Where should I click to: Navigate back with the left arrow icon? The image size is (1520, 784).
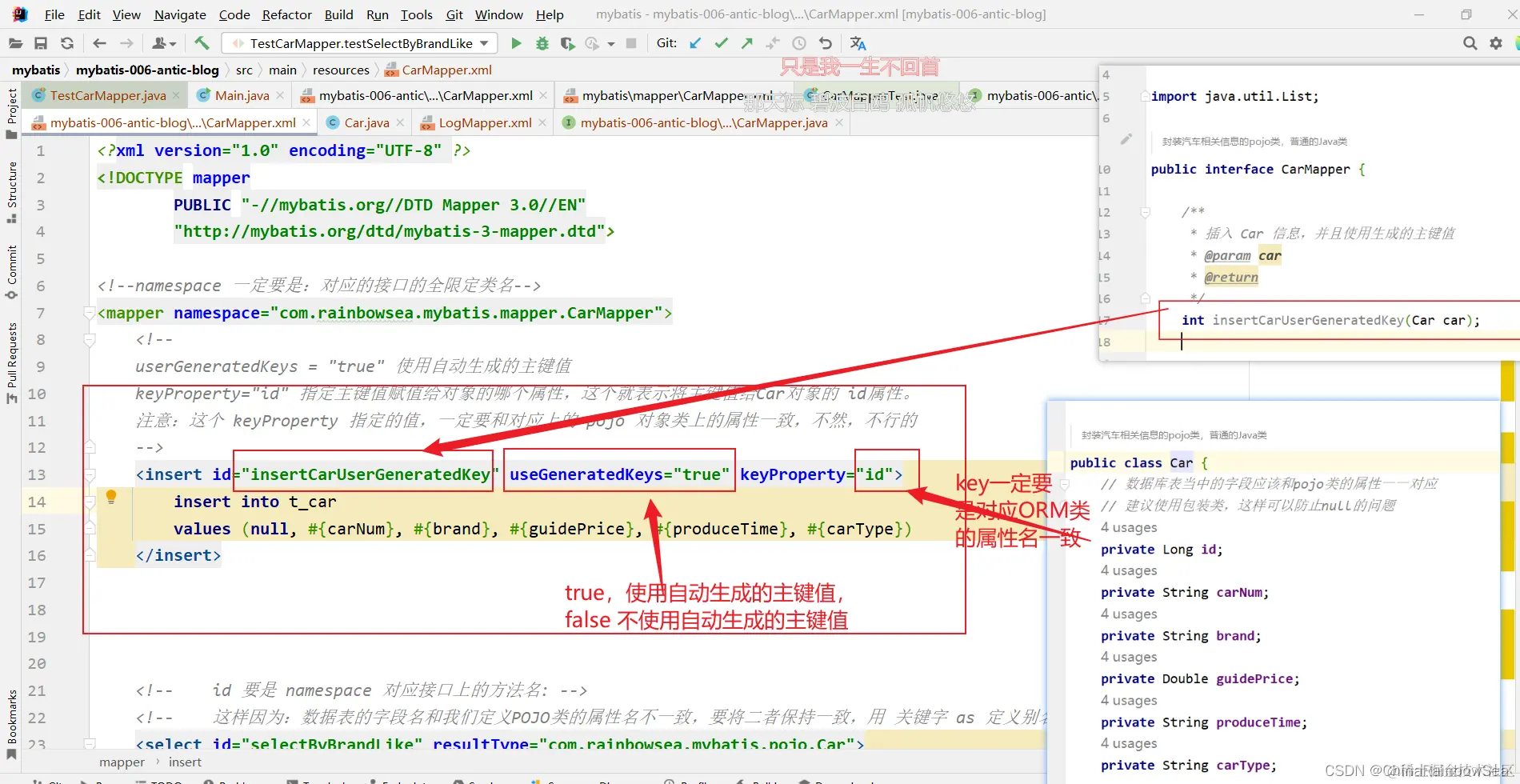(x=99, y=43)
